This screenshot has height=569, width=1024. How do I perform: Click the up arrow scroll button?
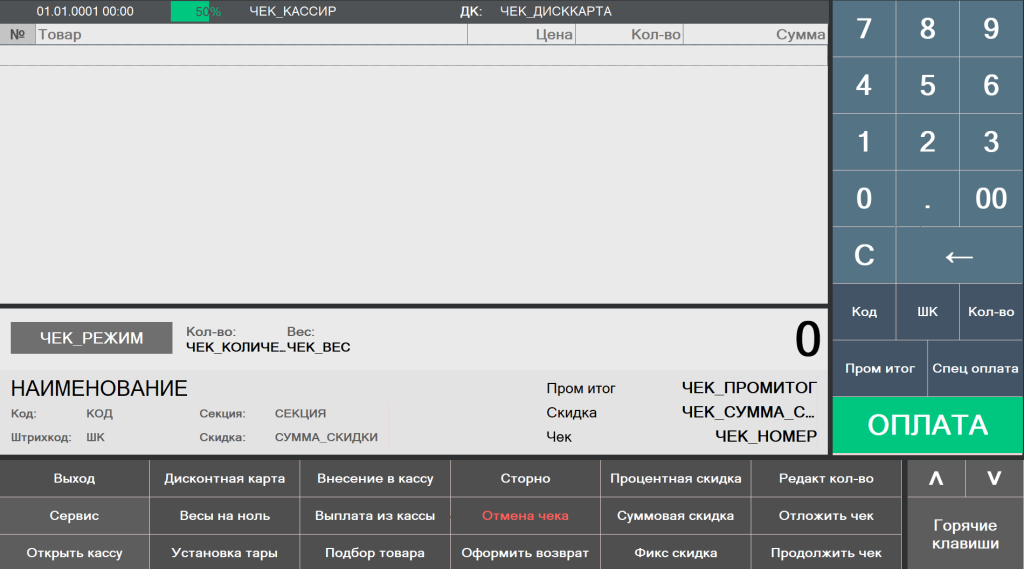(x=936, y=478)
